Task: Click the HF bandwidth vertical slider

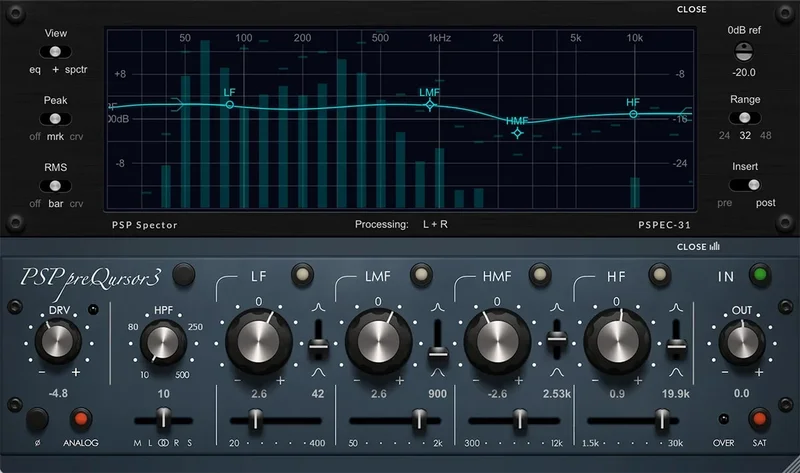Action: (676, 340)
